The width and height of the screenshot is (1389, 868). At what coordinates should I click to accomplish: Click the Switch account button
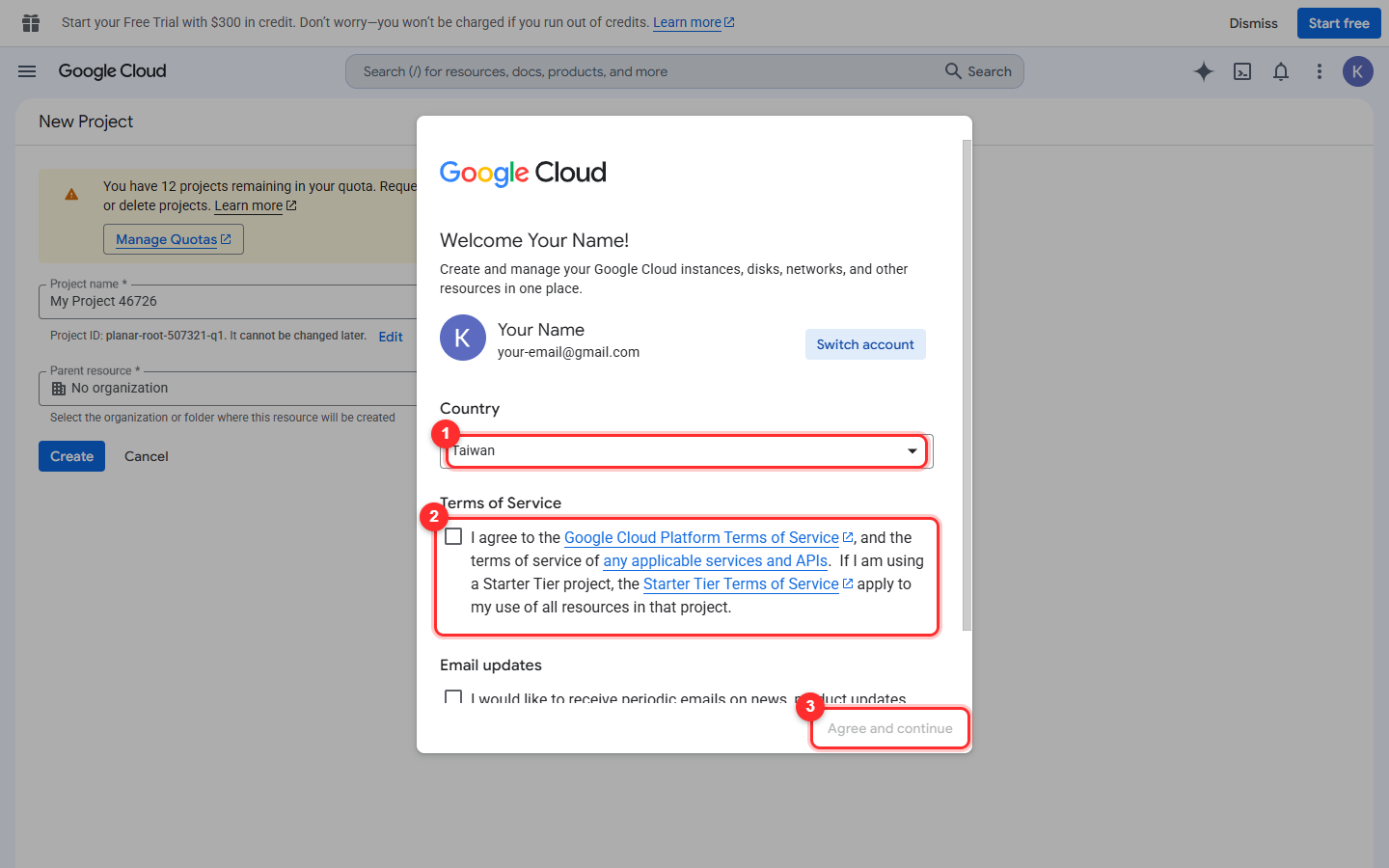pyautogui.click(x=865, y=344)
